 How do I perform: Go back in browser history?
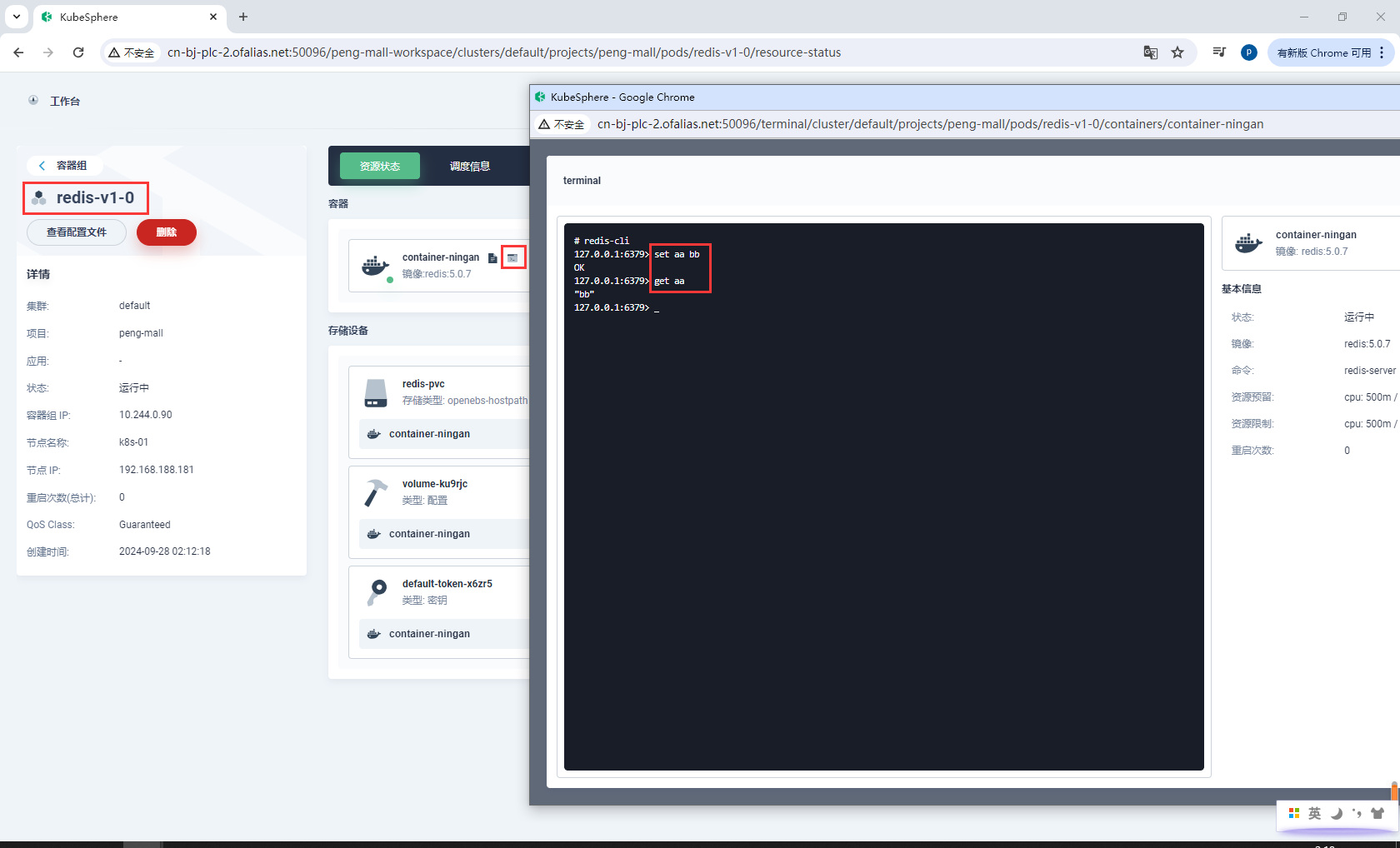[18, 52]
